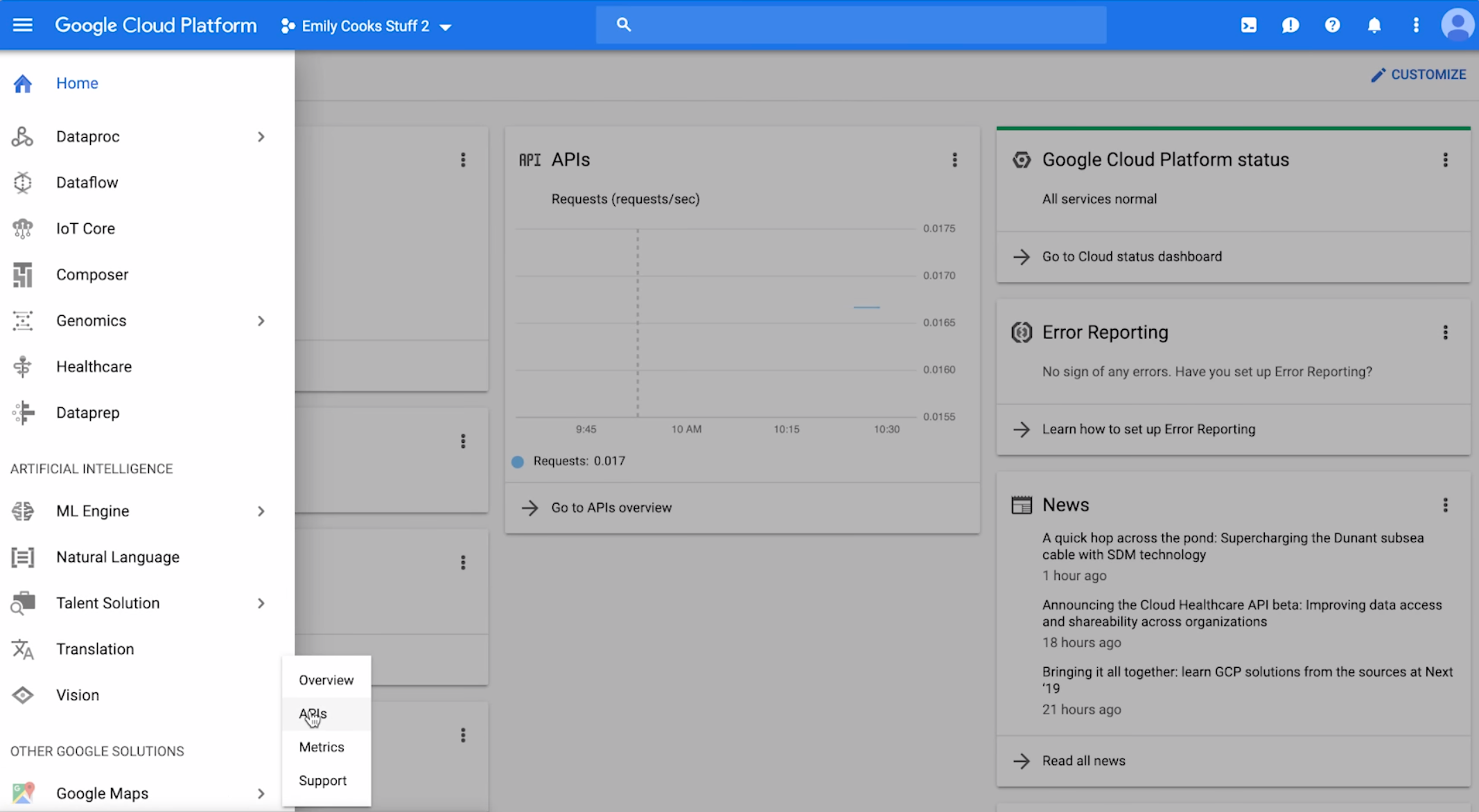Open the send feedback icon
Viewport: 1479px width, 812px height.
[x=1290, y=26]
